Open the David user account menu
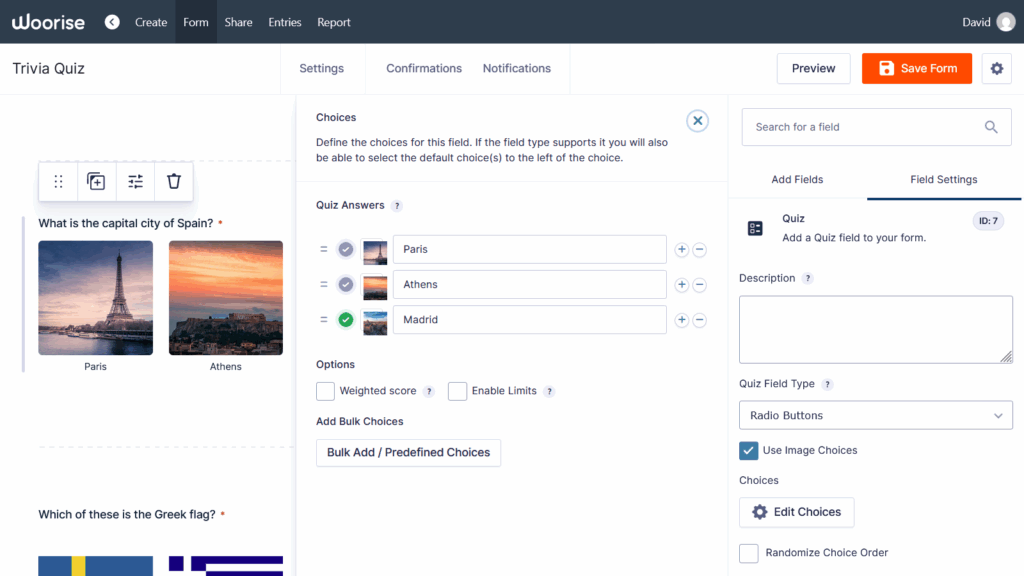This screenshot has width=1024, height=576. click(x=988, y=22)
